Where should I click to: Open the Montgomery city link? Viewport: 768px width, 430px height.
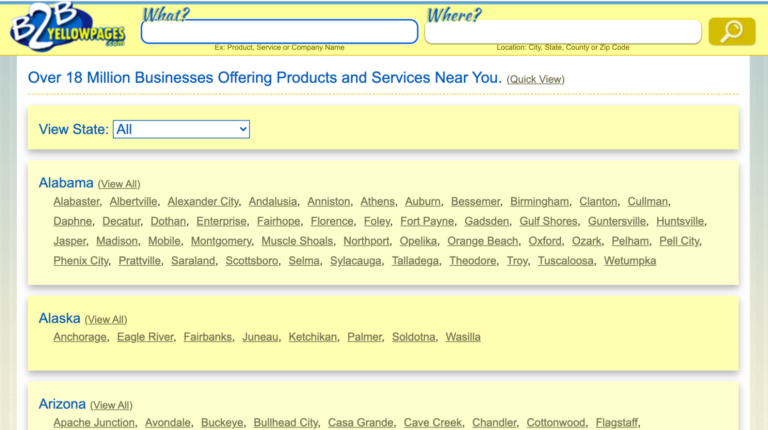pyautogui.click(x=221, y=241)
